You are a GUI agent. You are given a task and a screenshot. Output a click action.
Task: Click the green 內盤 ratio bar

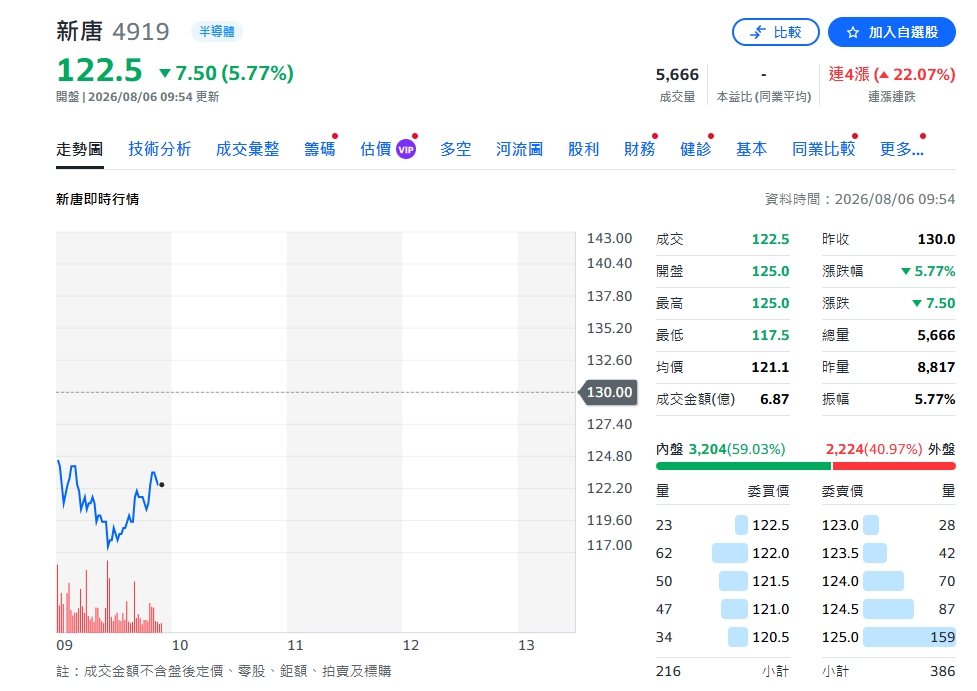point(743,466)
